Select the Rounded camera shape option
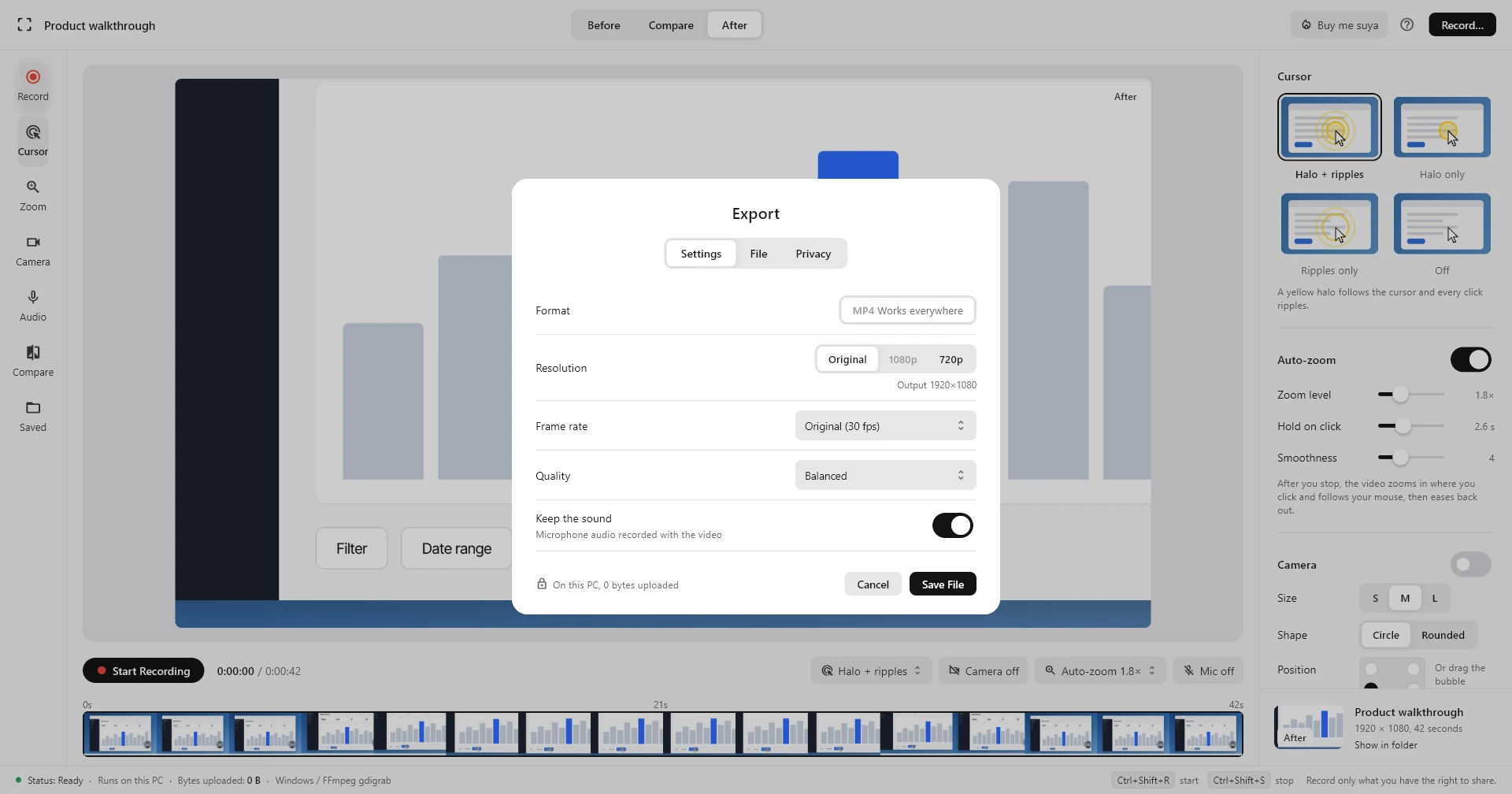The width and height of the screenshot is (1512, 794). click(1443, 635)
